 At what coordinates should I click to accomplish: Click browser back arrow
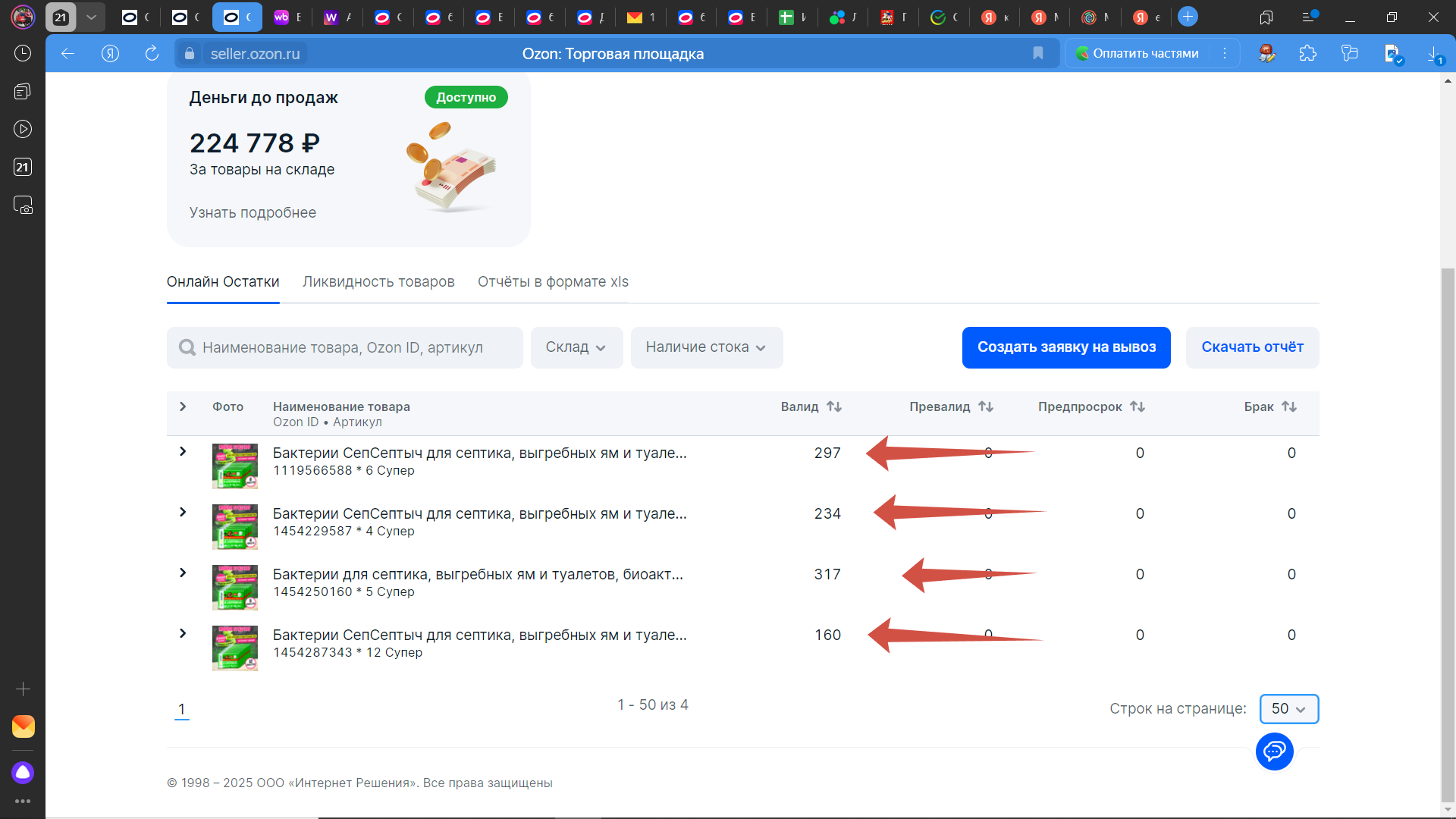67,53
